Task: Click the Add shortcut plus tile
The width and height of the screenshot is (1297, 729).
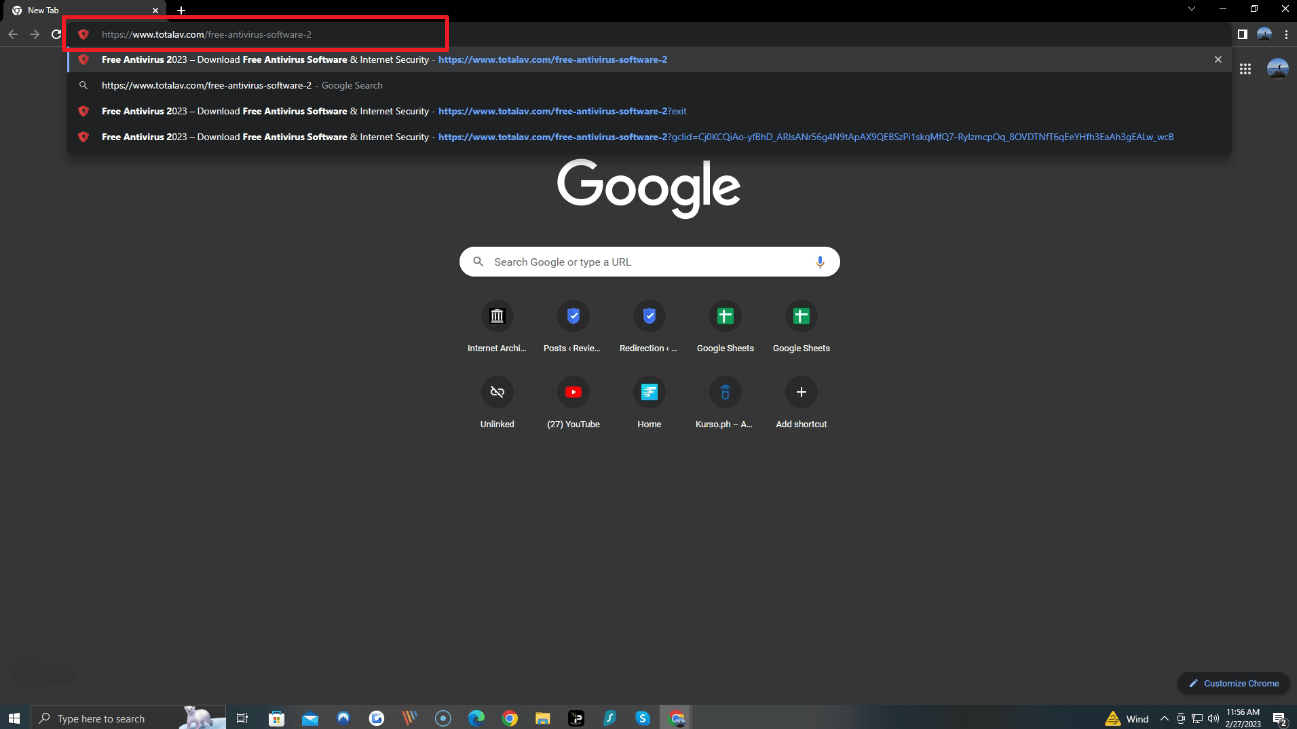Action: tap(801, 402)
